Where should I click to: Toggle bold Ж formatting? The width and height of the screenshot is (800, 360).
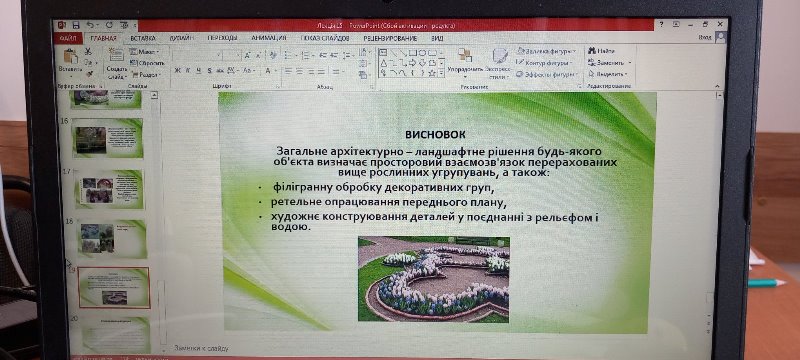tap(178, 71)
